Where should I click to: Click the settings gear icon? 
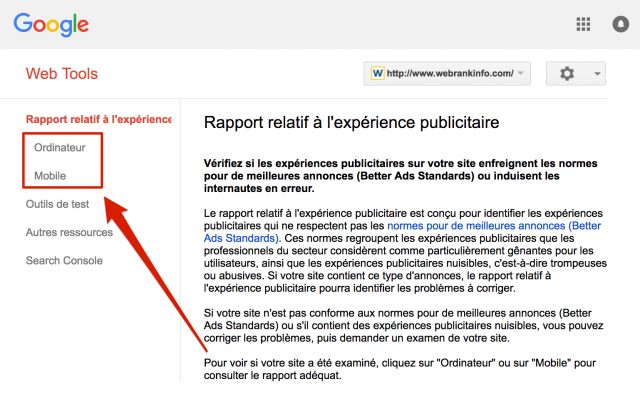(x=567, y=73)
